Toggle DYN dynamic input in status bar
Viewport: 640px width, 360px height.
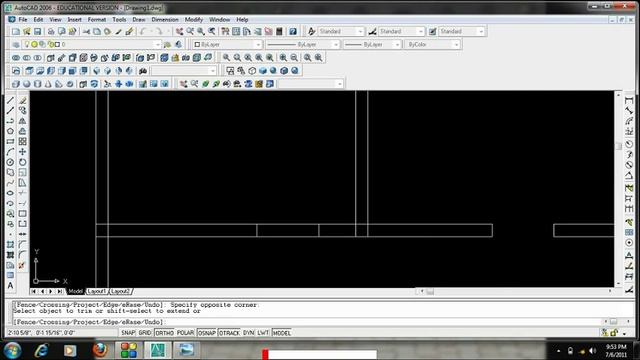click(249, 333)
